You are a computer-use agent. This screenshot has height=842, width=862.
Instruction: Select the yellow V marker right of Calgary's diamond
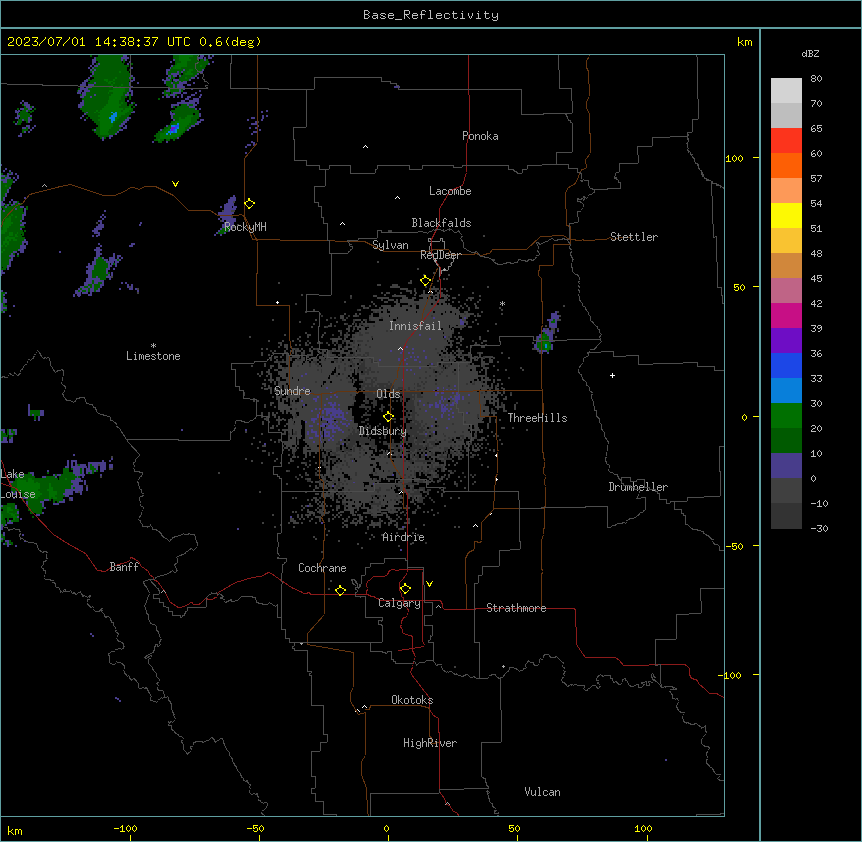click(x=429, y=584)
